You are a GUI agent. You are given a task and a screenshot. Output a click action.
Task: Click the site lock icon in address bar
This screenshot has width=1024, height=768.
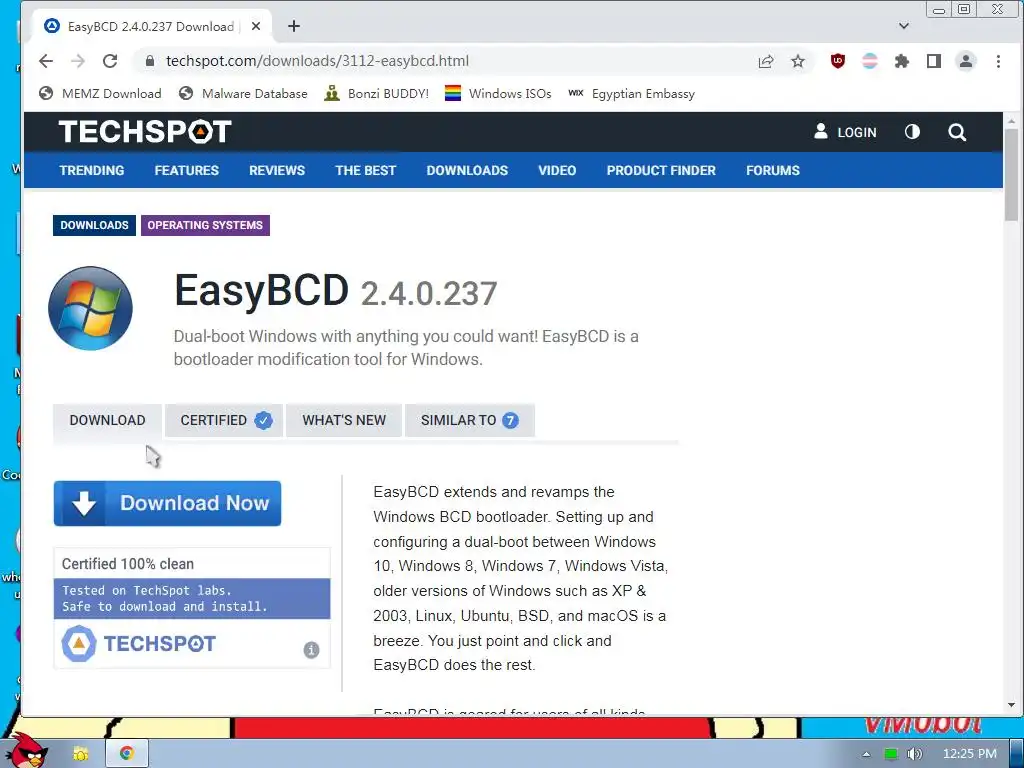(x=150, y=61)
